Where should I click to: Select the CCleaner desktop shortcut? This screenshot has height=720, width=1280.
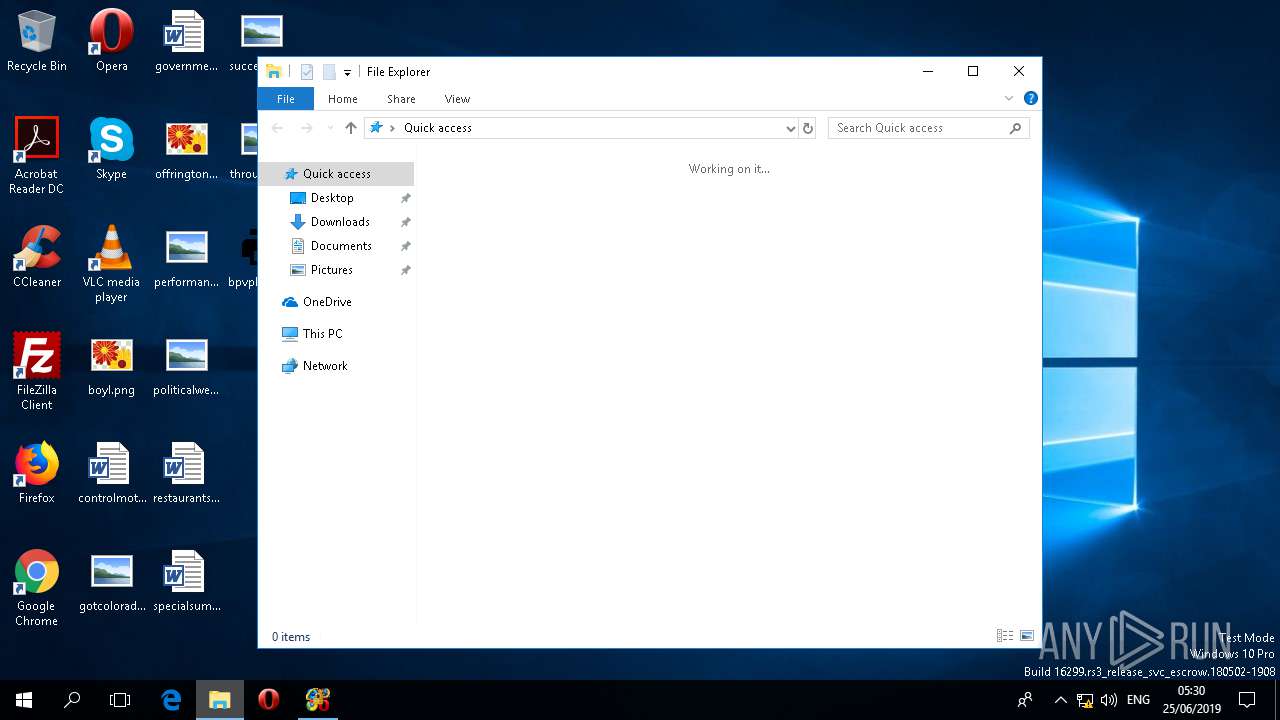(37, 257)
